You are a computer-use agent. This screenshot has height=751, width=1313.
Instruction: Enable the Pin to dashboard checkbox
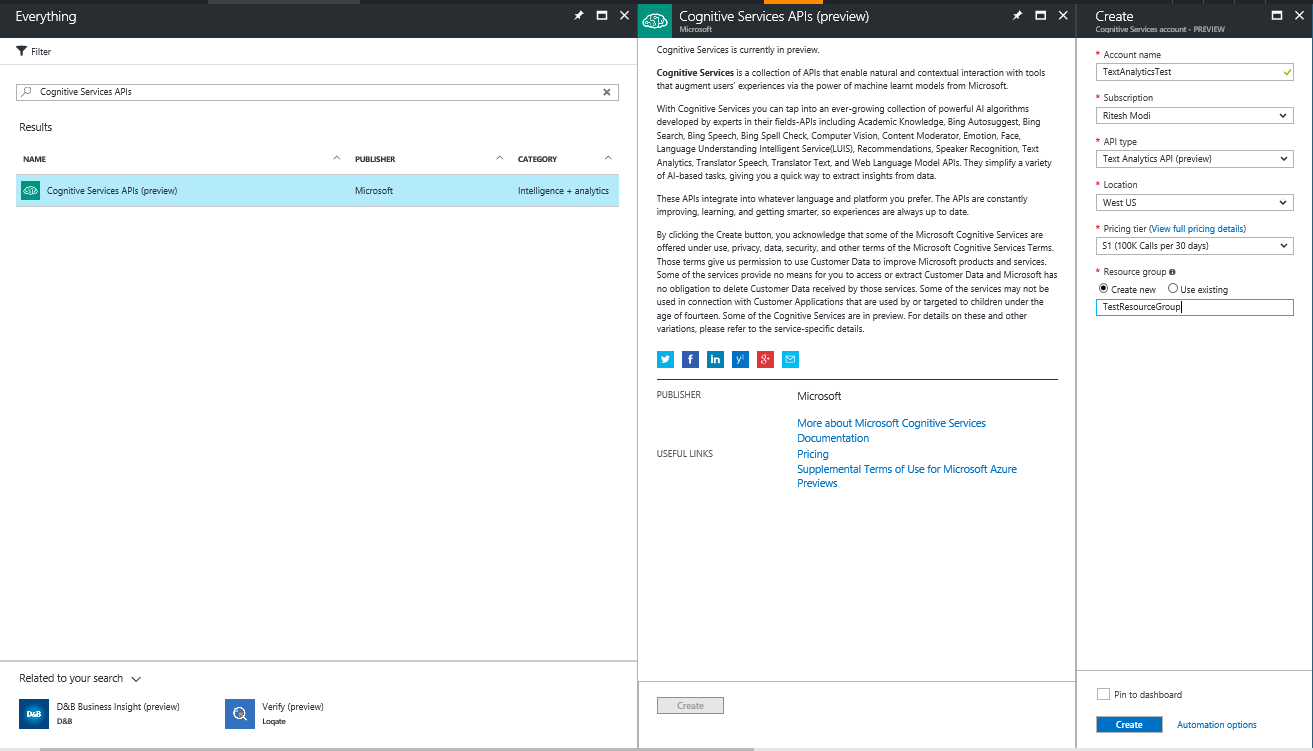1103,694
